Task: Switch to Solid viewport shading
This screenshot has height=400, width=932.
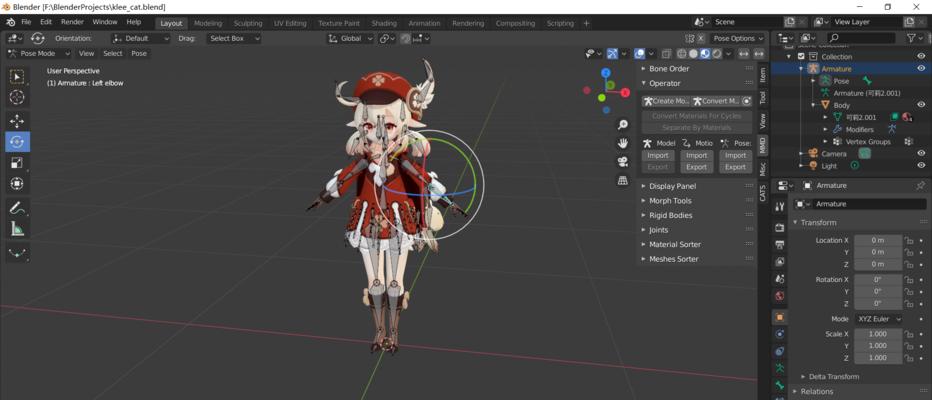Action: tap(693, 53)
